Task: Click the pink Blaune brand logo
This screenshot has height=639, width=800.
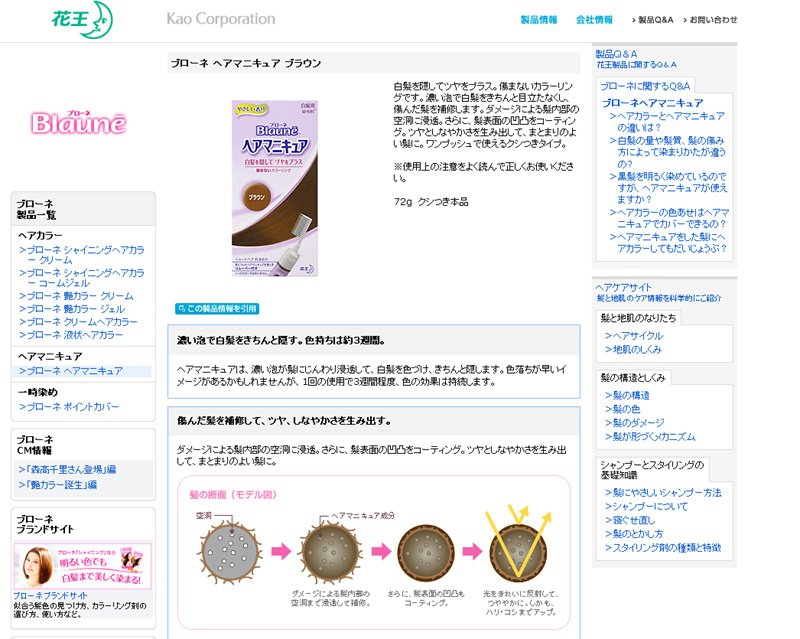Action: pos(78,122)
